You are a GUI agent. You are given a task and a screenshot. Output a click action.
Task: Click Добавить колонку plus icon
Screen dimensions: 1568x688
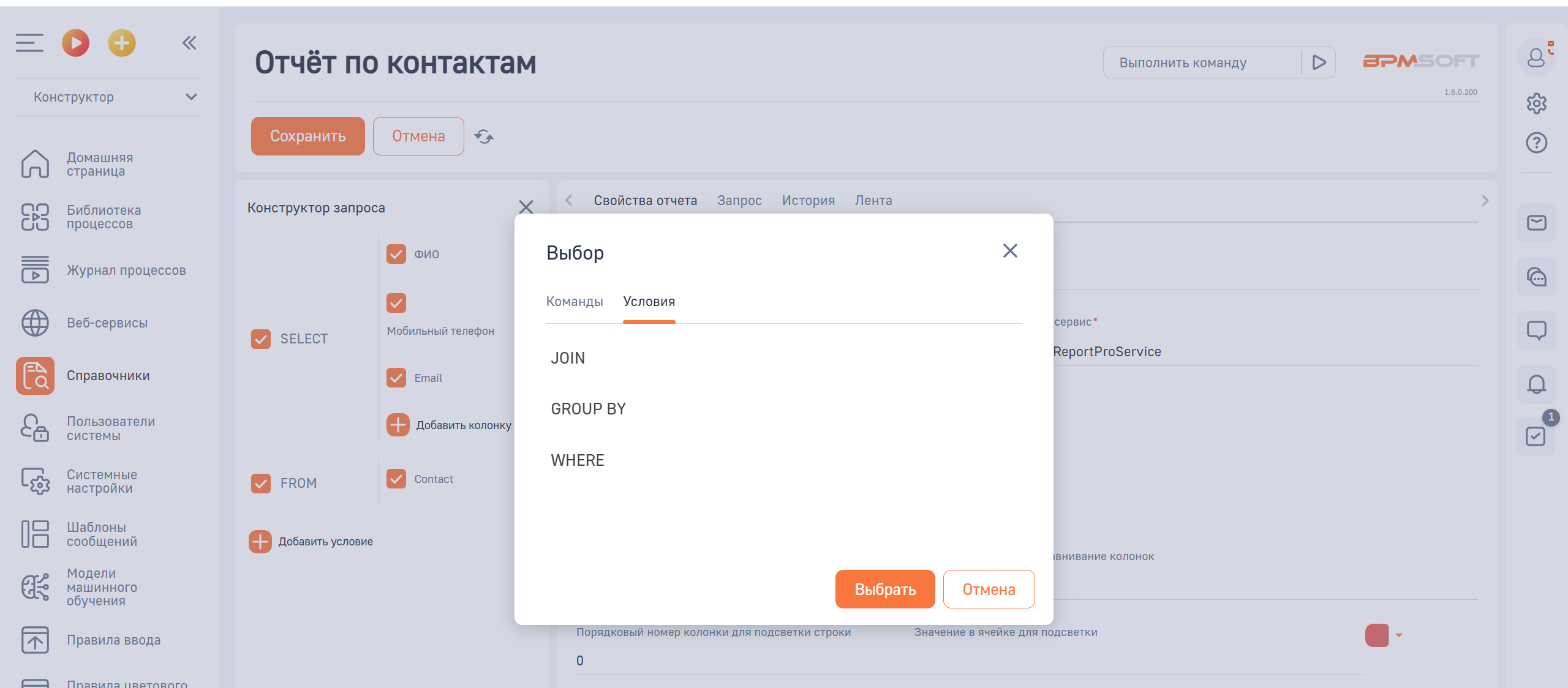[x=398, y=425]
